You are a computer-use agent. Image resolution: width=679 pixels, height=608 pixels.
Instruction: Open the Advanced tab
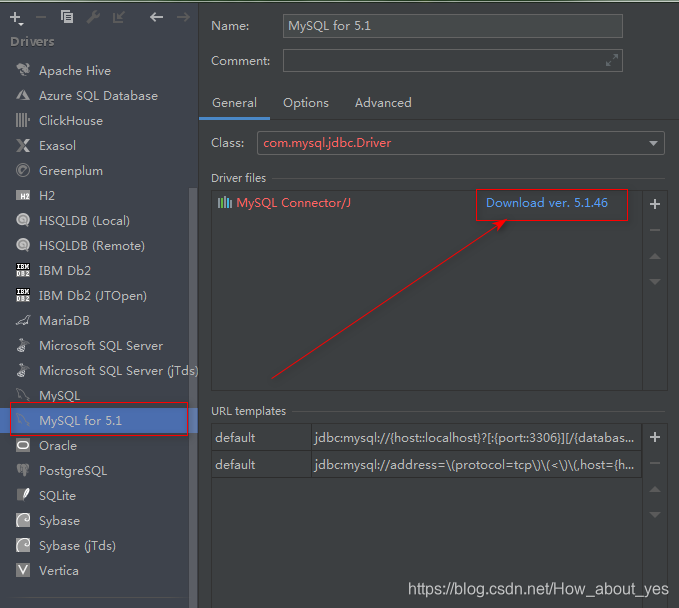[383, 103]
